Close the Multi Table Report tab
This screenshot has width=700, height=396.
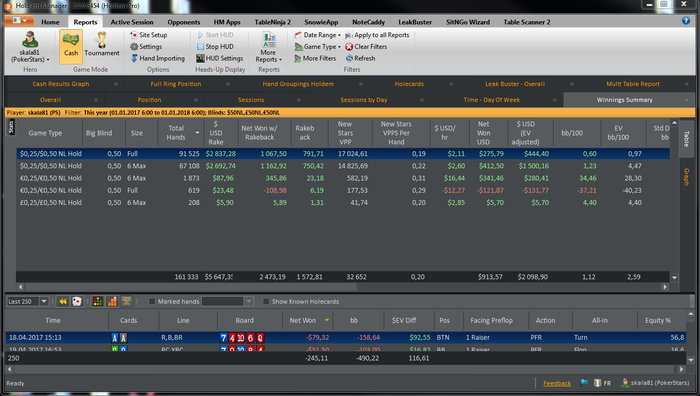[x=687, y=84]
